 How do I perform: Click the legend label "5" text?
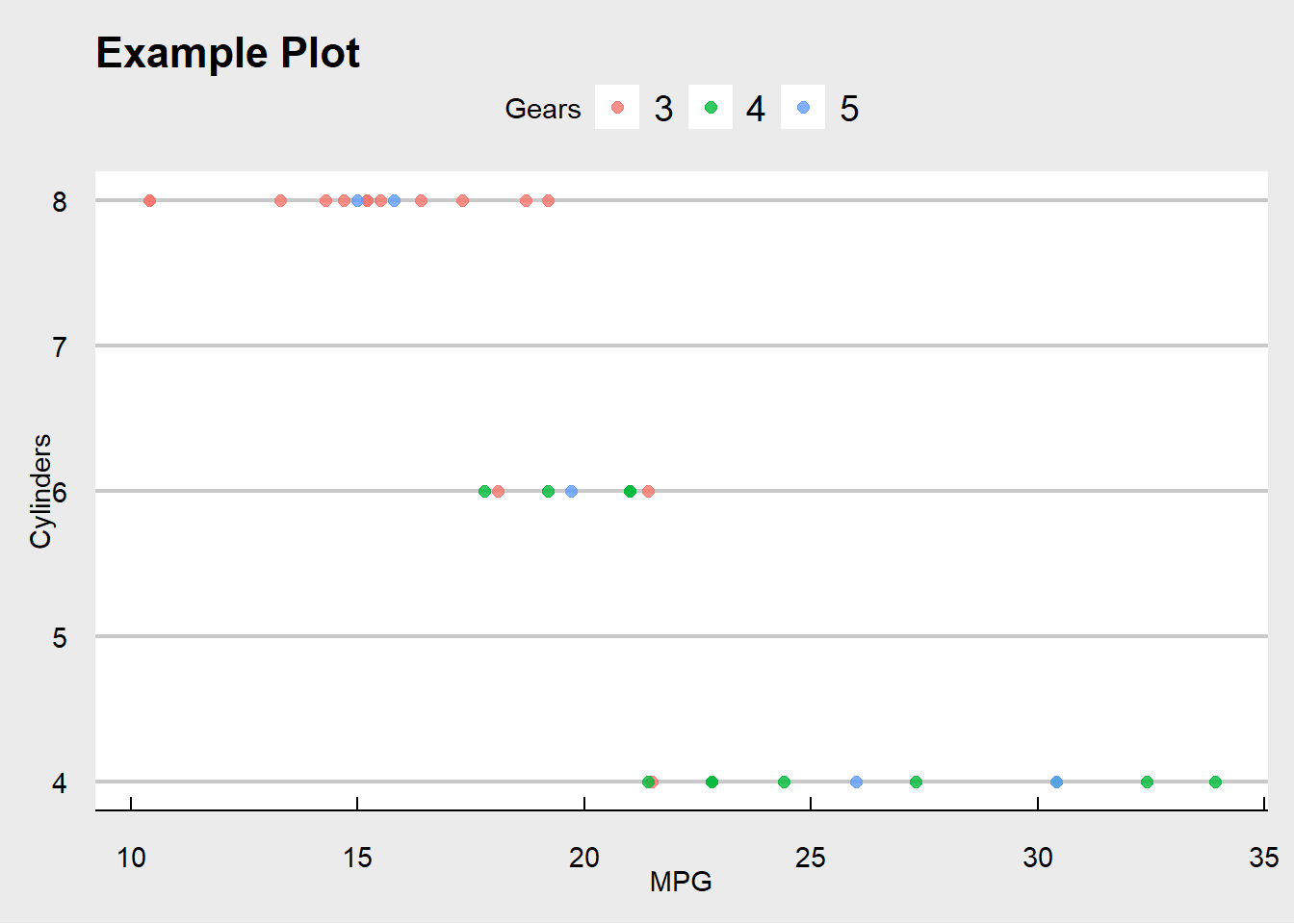pyautogui.click(x=848, y=109)
